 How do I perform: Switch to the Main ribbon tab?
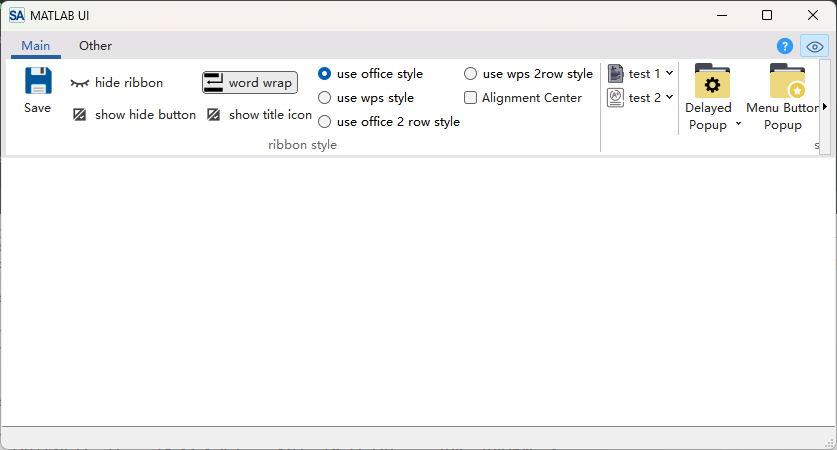(x=36, y=46)
